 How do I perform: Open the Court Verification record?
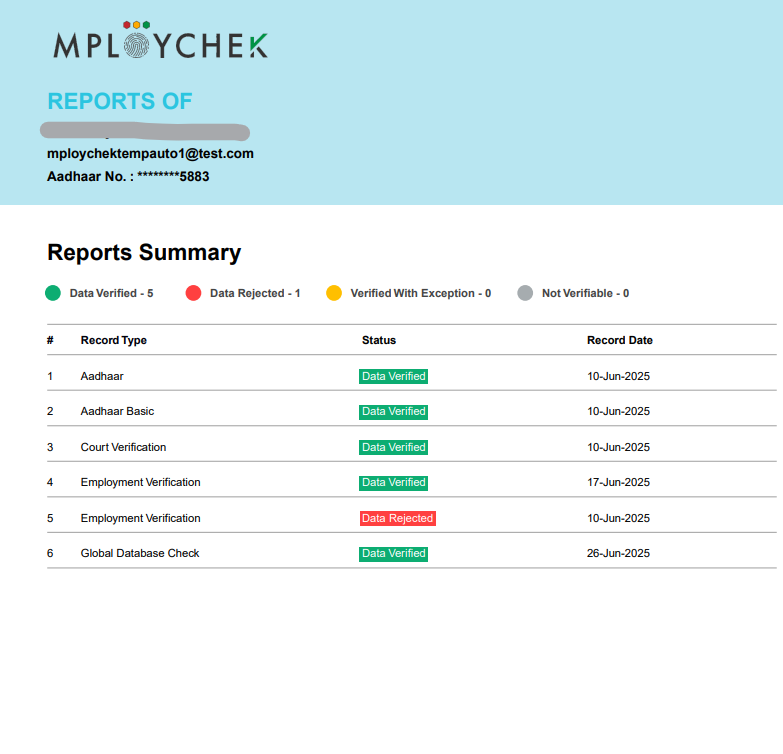[123, 447]
